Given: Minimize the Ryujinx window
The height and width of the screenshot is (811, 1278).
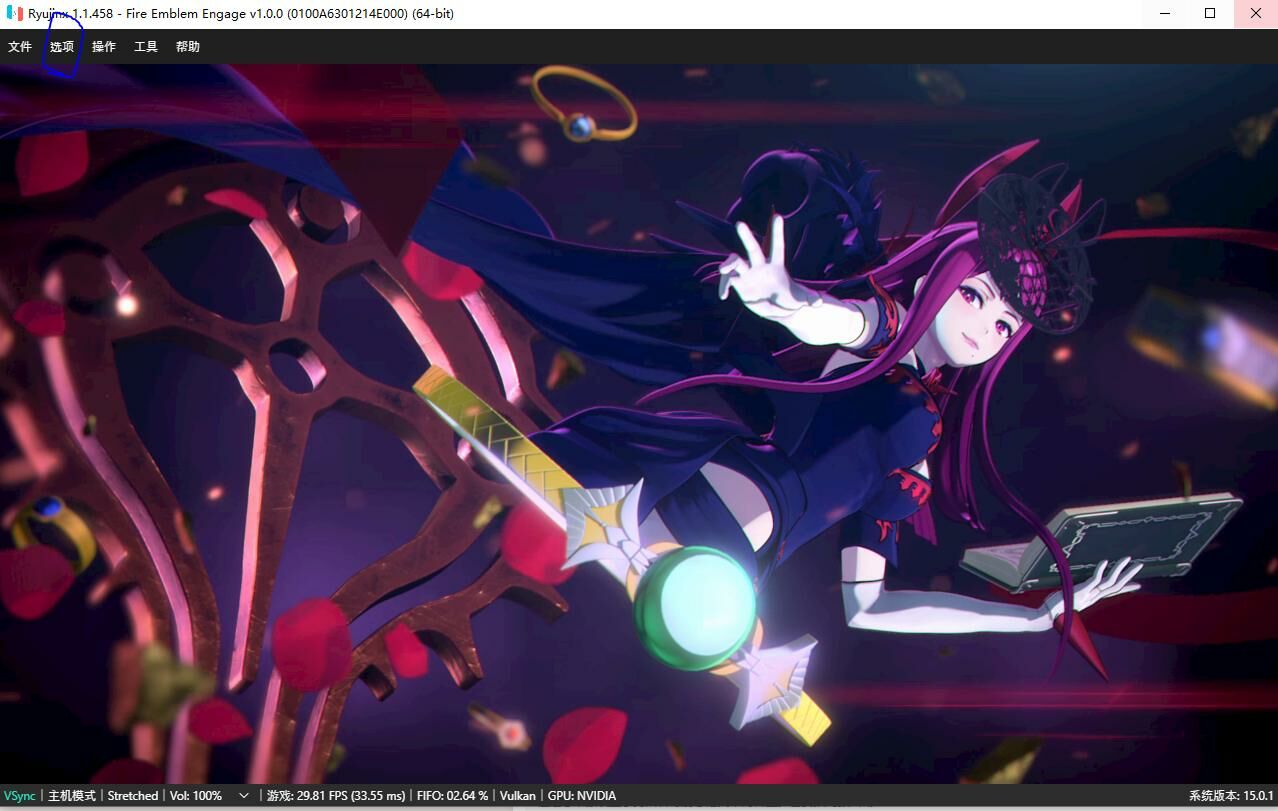Looking at the screenshot, I should (1165, 14).
